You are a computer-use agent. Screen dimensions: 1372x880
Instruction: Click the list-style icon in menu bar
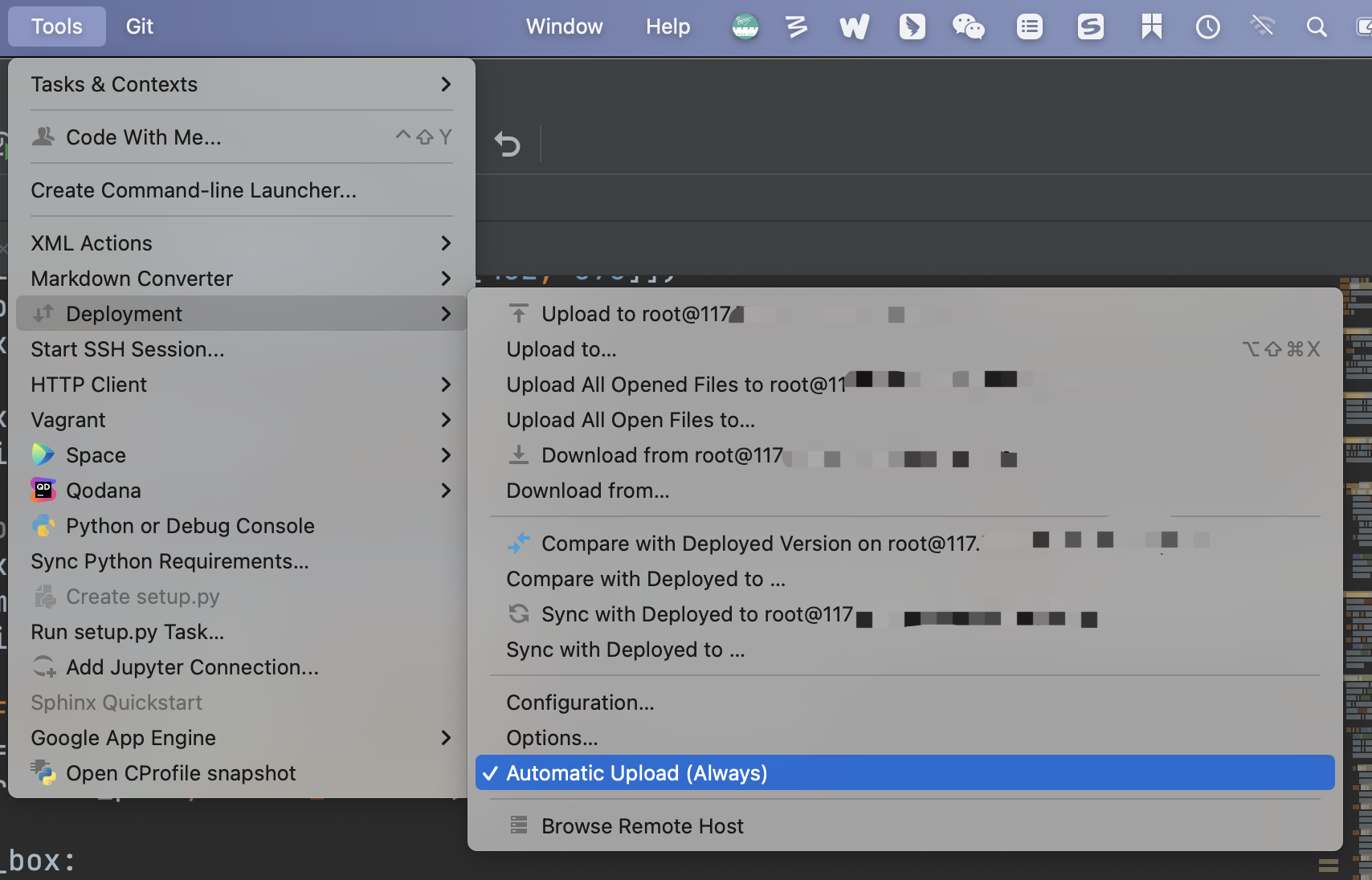[1029, 27]
